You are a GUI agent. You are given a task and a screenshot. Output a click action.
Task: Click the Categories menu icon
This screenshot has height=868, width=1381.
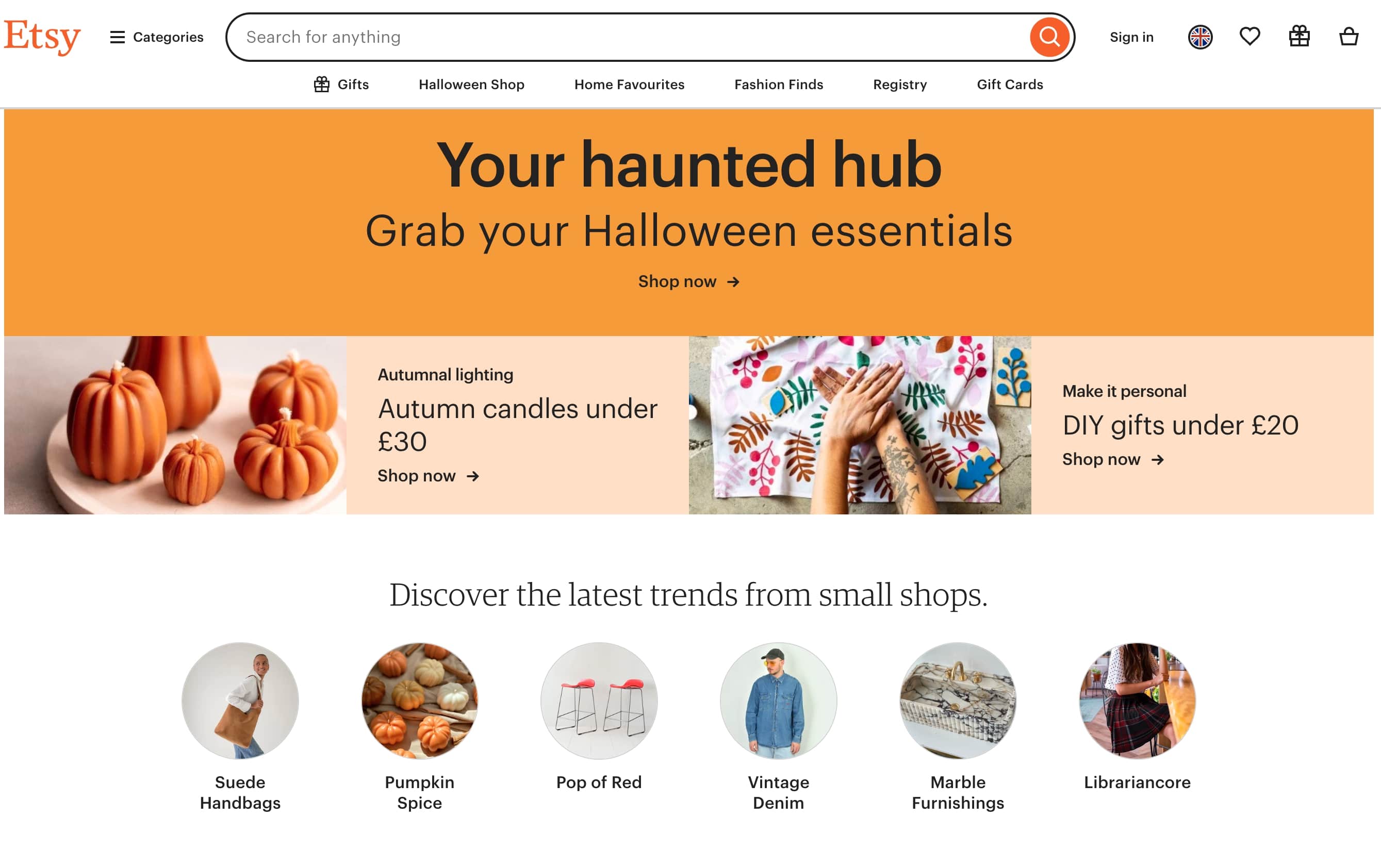pyautogui.click(x=116, y=37)
